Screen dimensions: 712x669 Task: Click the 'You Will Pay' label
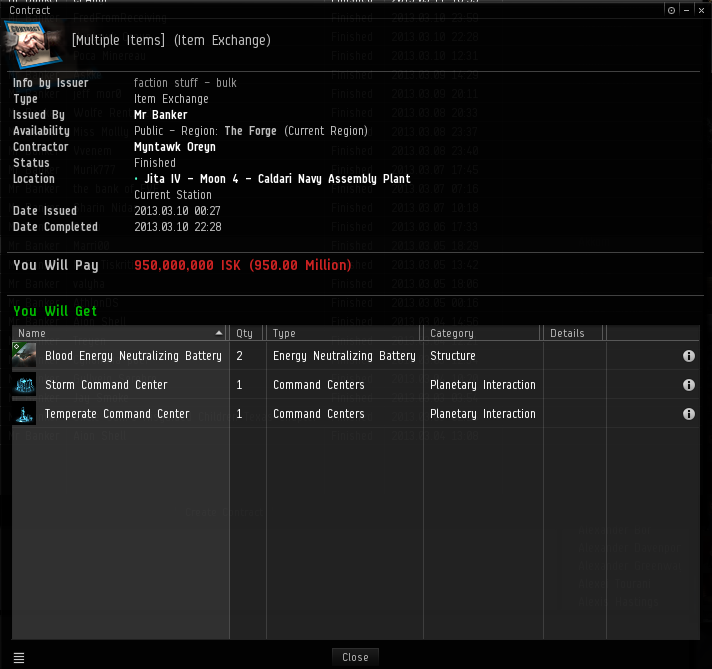point(56,265)
